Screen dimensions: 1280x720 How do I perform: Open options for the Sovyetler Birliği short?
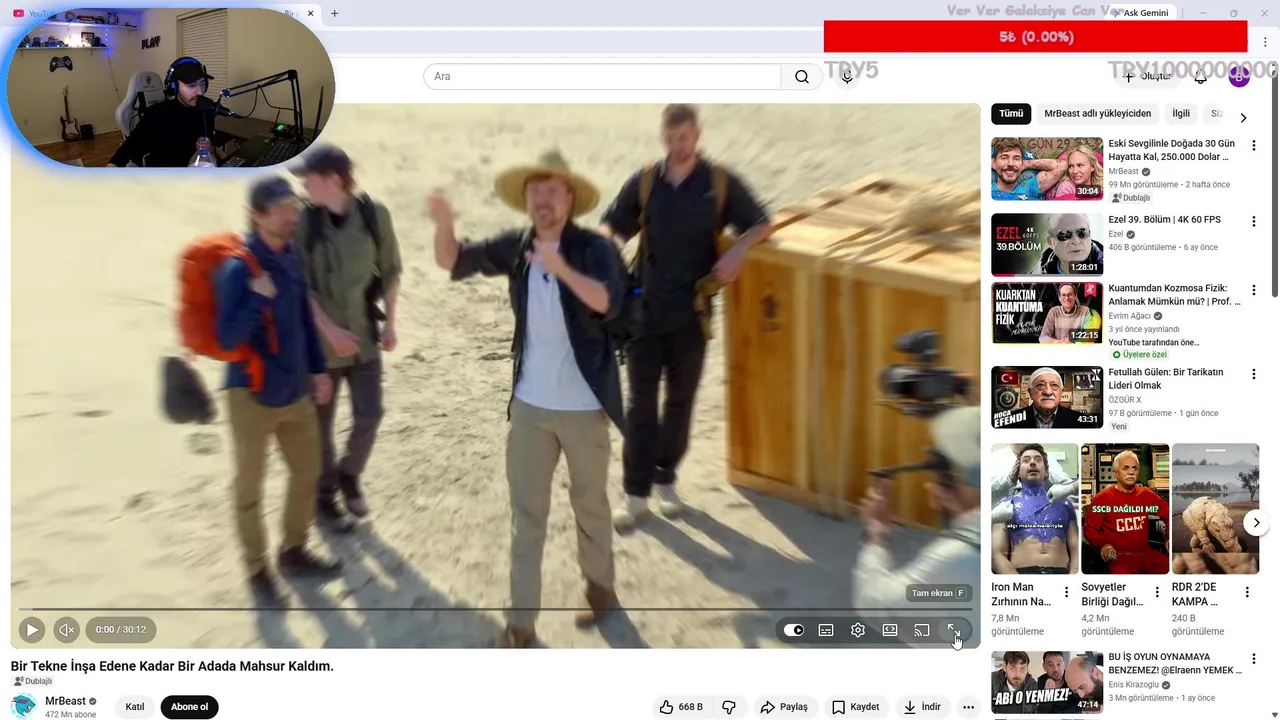(x=1156, y=592)
